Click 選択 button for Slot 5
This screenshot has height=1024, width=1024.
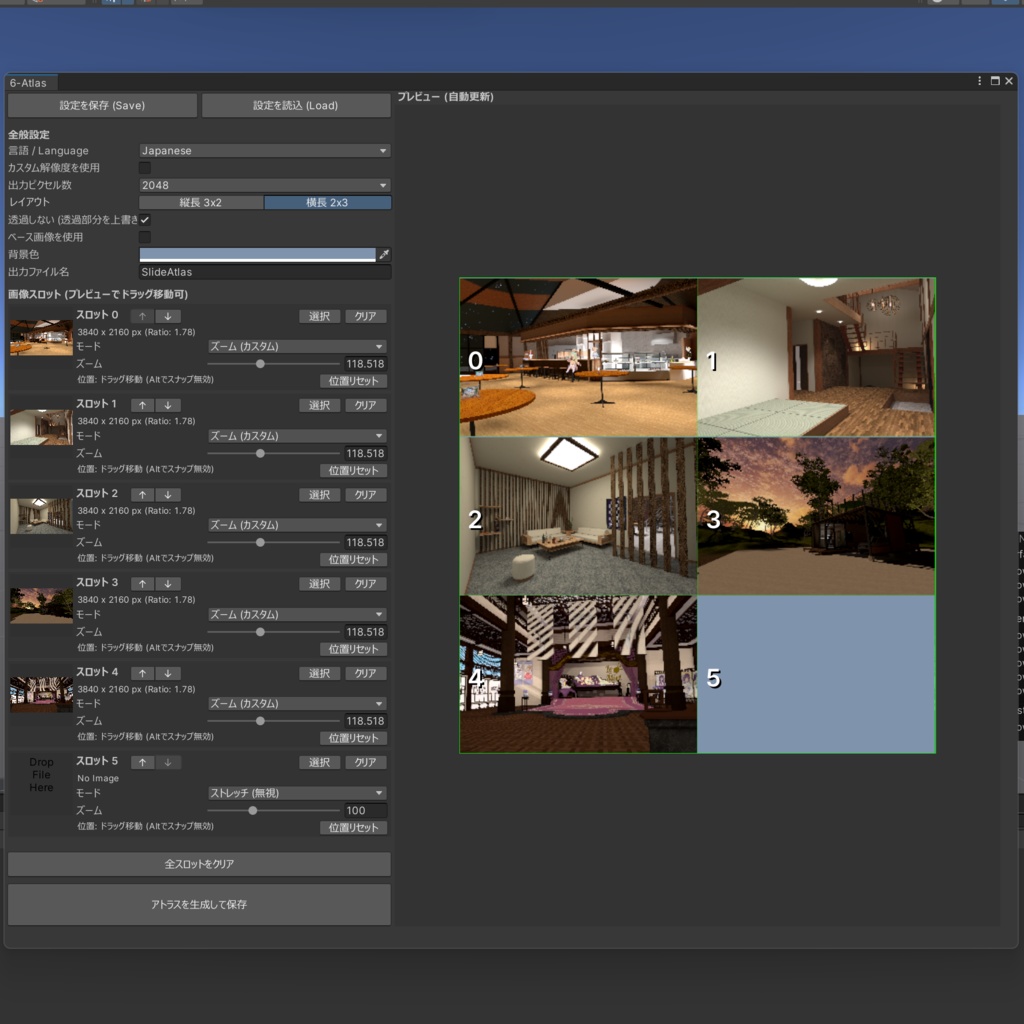coord(319,762)
